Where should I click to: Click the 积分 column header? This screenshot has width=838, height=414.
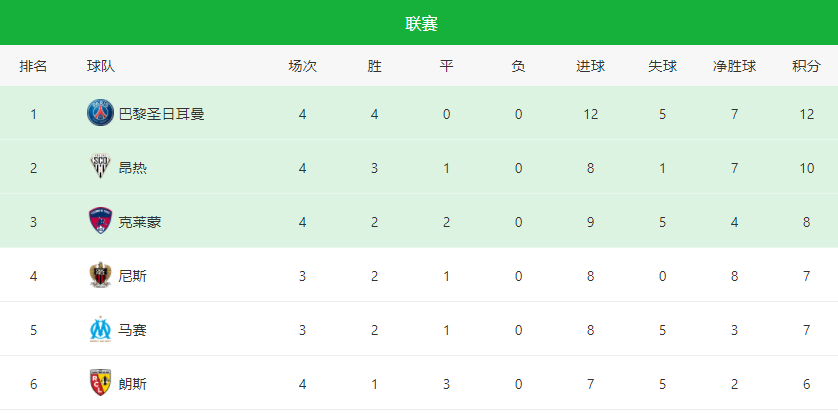[806, 66]
